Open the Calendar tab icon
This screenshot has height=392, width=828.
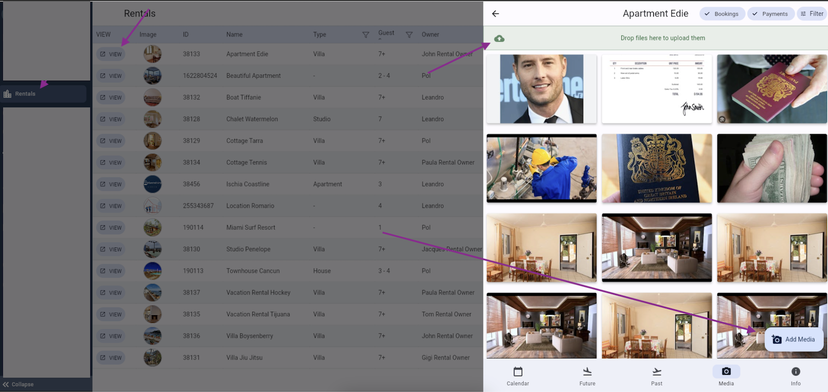518,371
